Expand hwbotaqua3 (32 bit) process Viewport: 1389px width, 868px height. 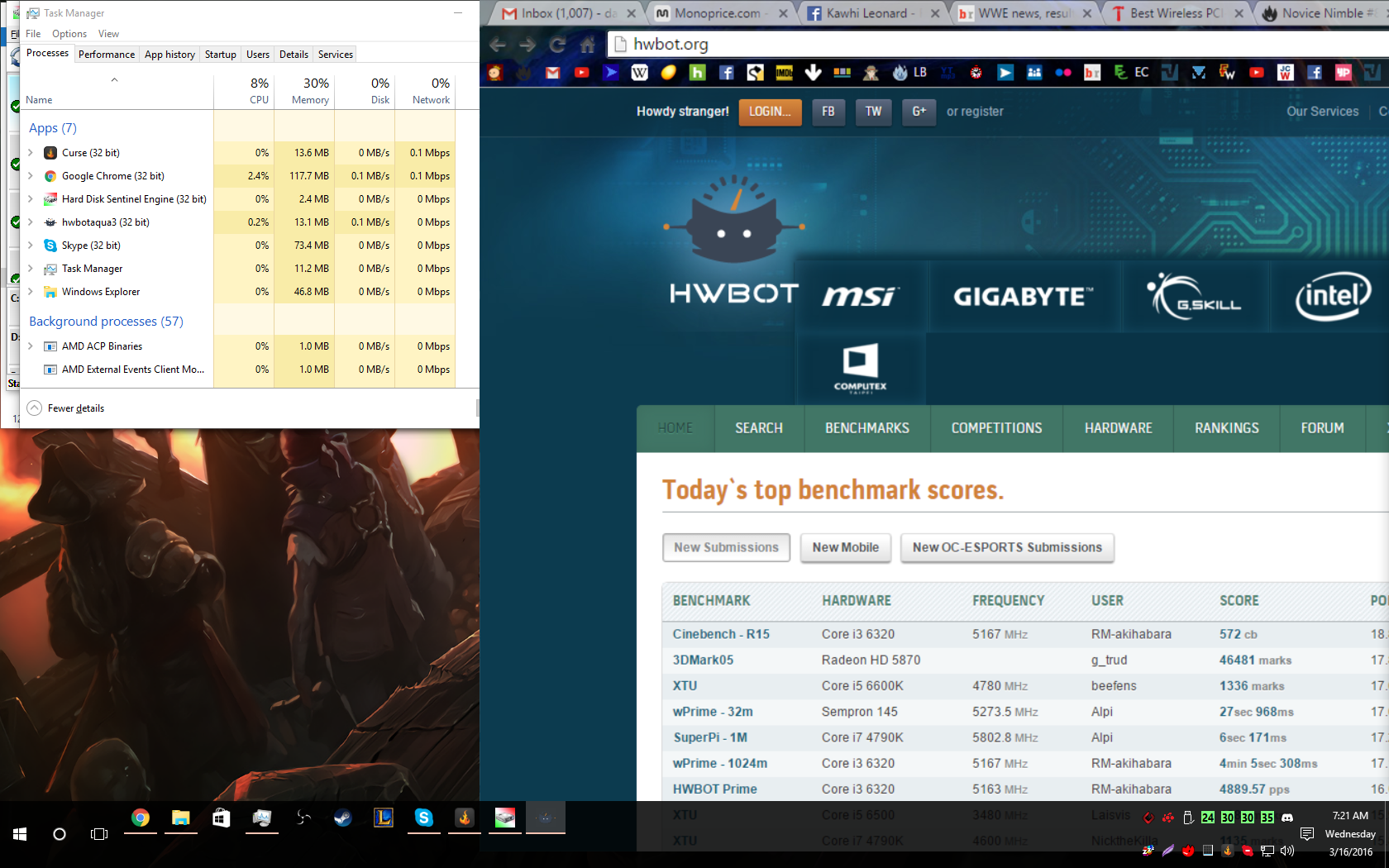(x=31, y=222)
